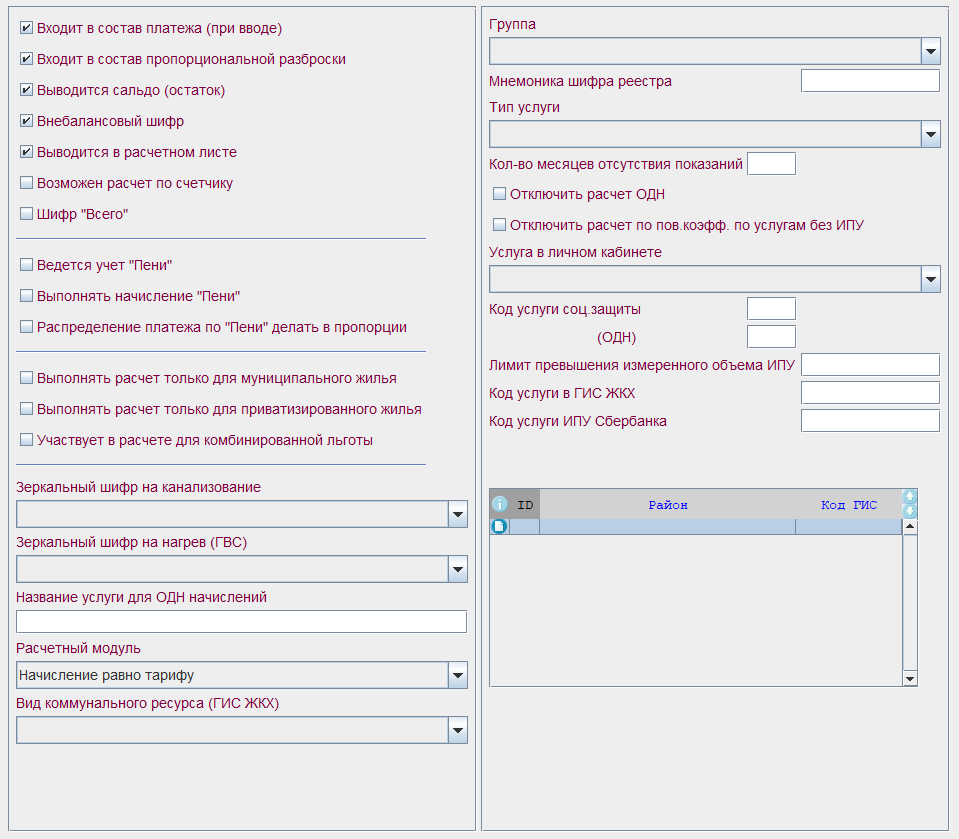Uncheck 'Входит в состав пропорциональной разброски'
959x839 pixels.
26,59
